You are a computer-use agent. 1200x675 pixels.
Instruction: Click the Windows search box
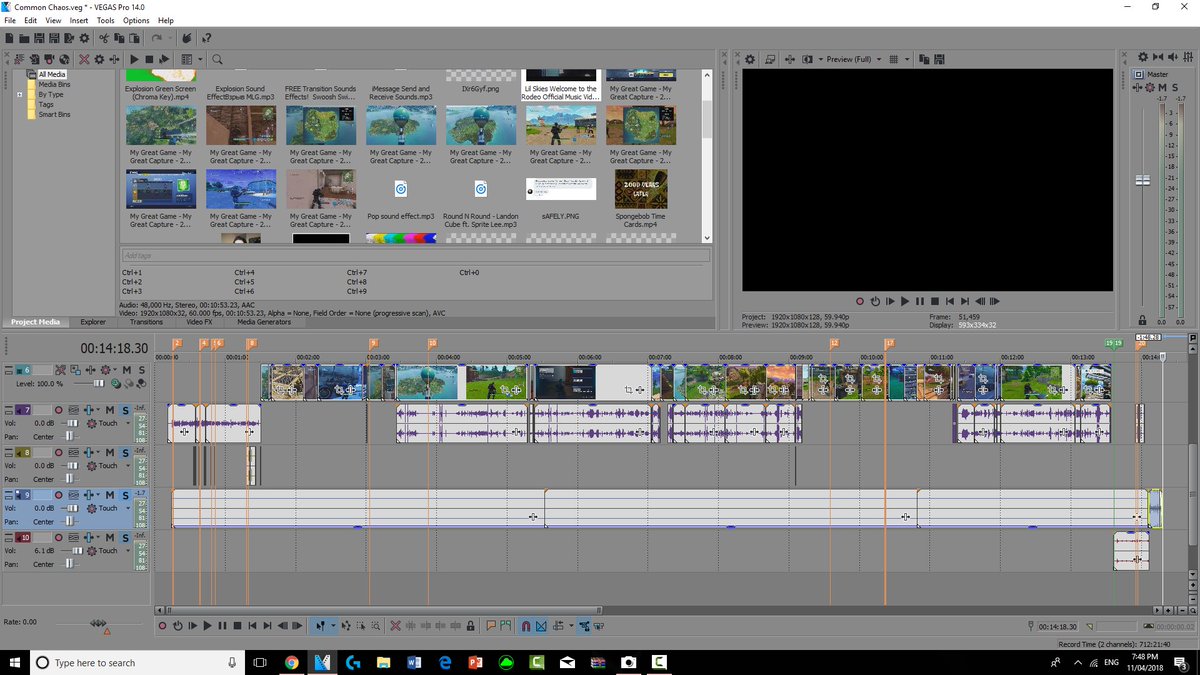(136, 662)
